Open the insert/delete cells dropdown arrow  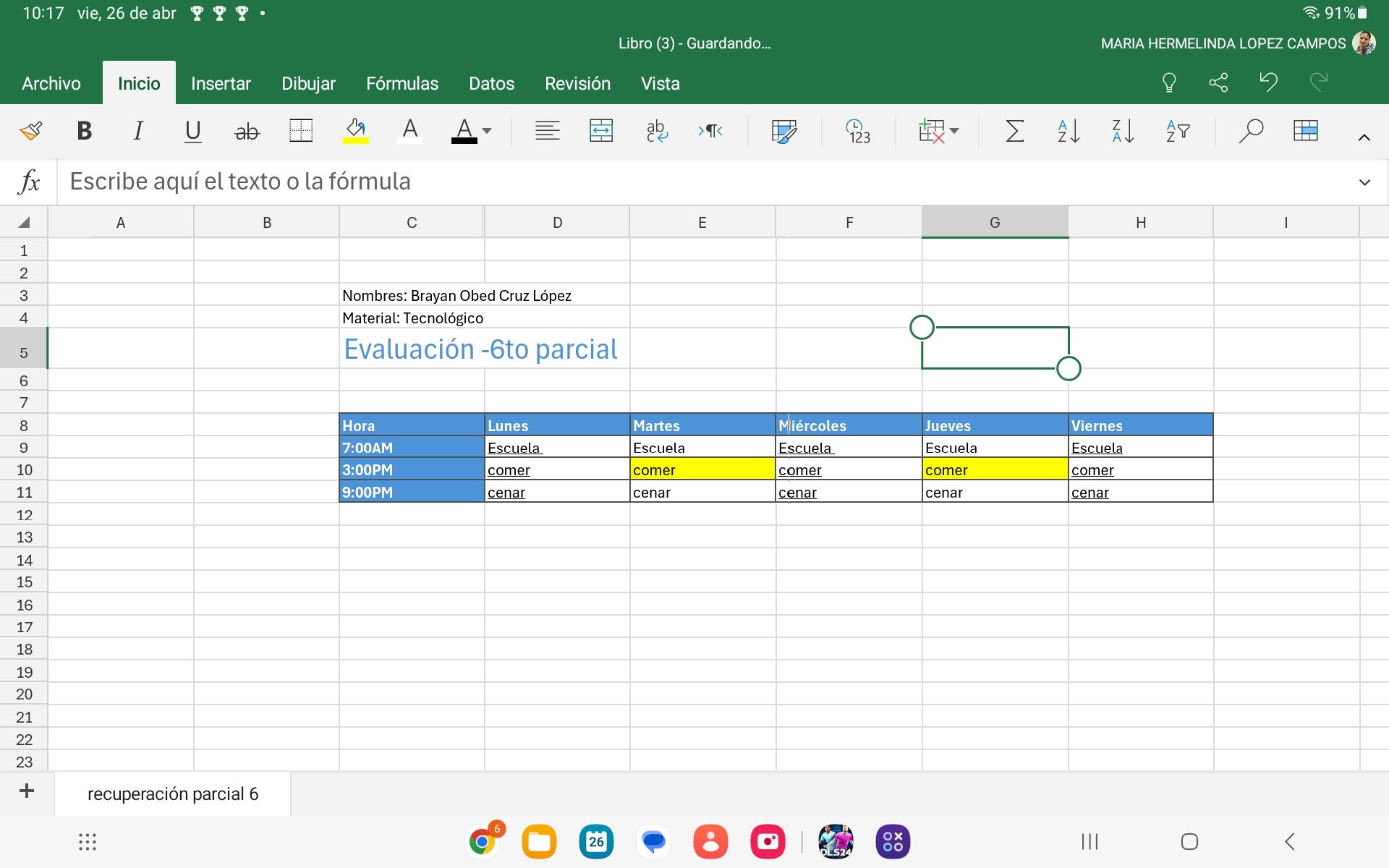pos(954,131)
